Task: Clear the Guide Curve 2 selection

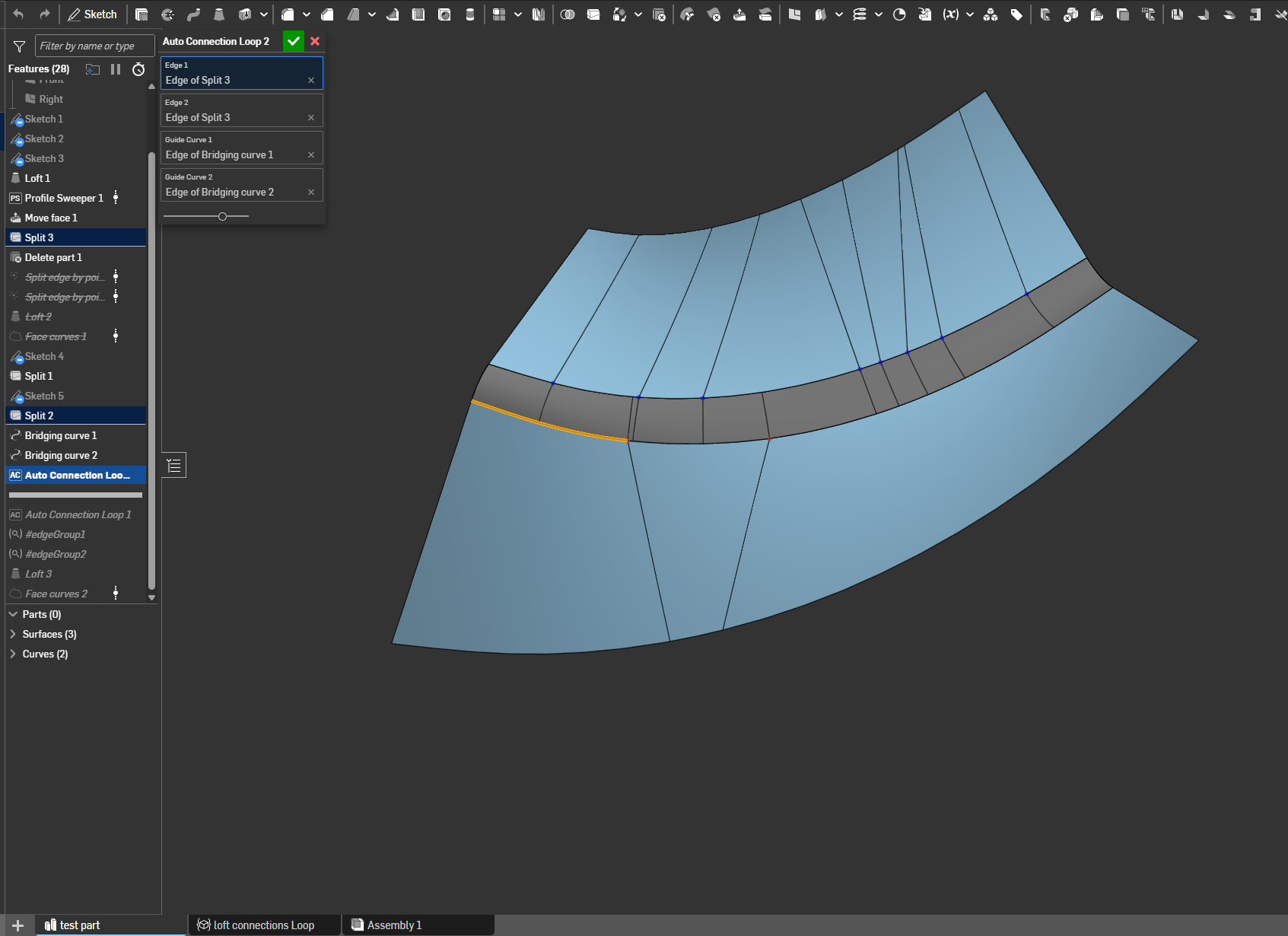Action: (x=310, y=193)
